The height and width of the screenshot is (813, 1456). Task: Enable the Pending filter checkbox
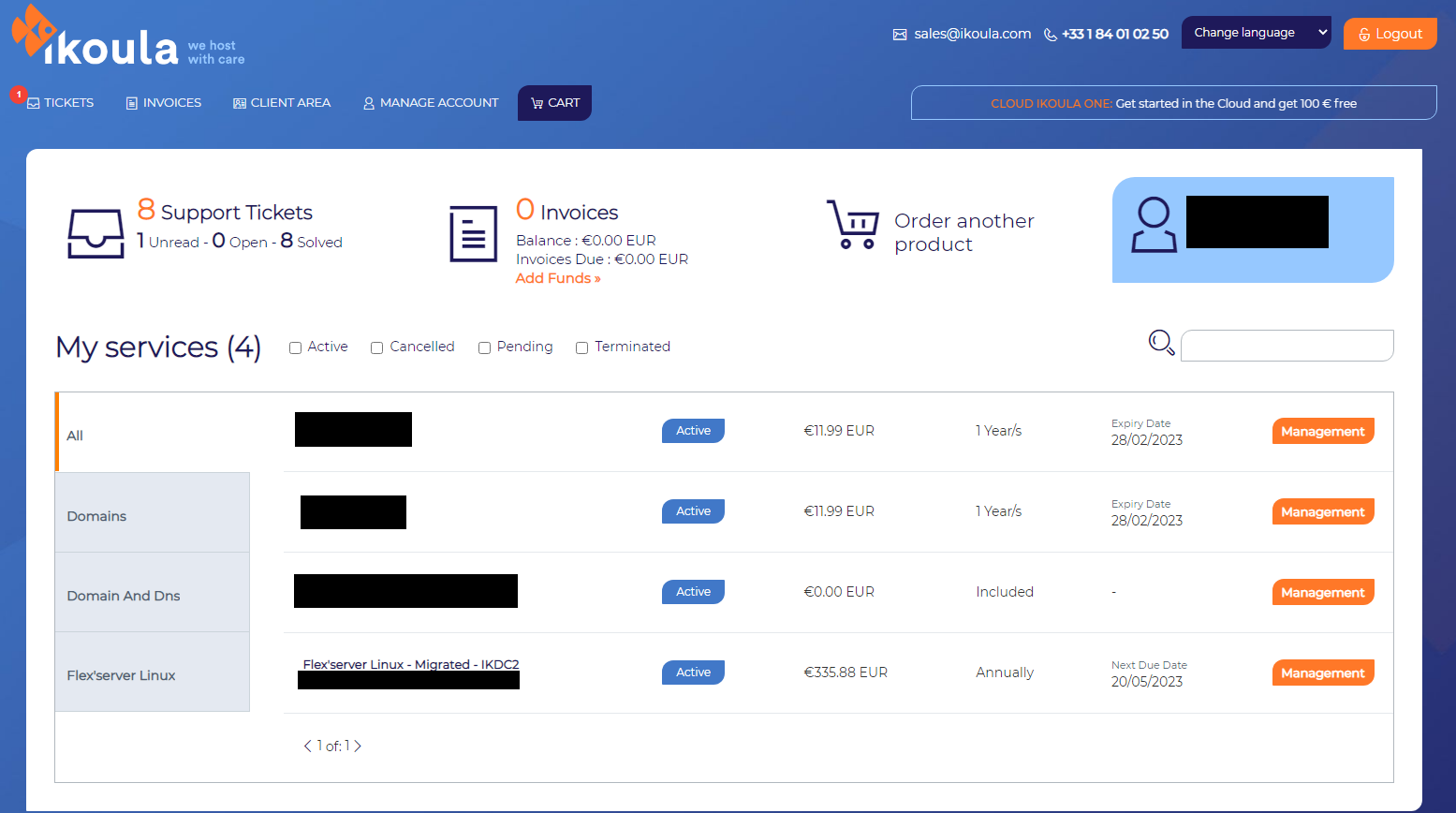[484, 347]
